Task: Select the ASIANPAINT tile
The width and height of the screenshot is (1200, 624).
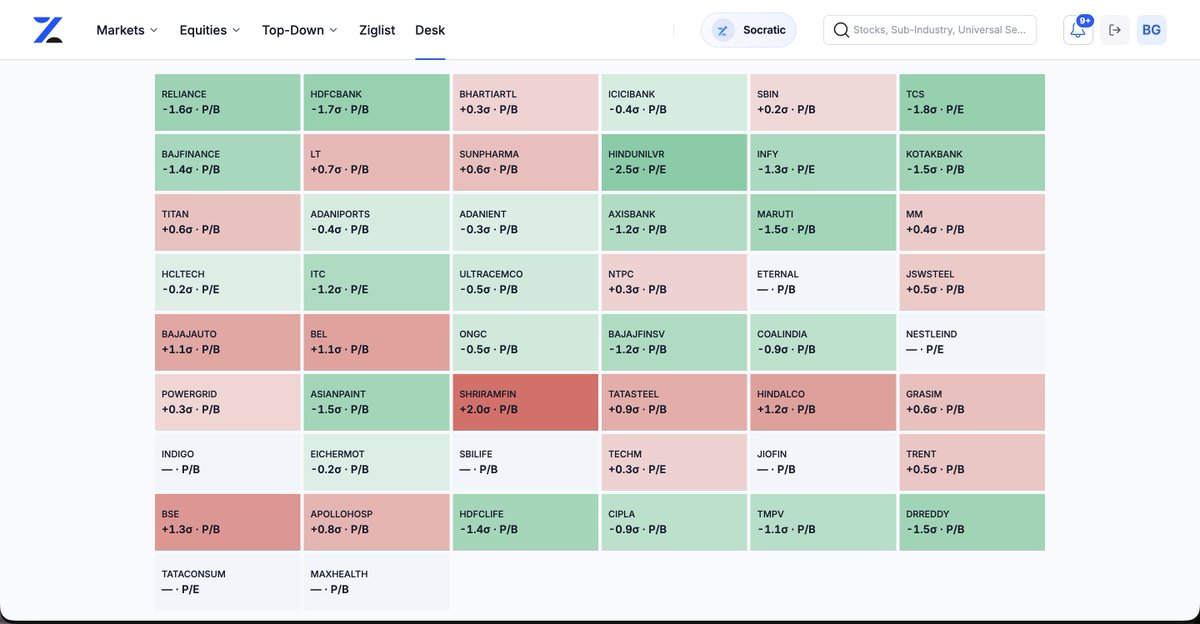Action: (x=376, y=402)
